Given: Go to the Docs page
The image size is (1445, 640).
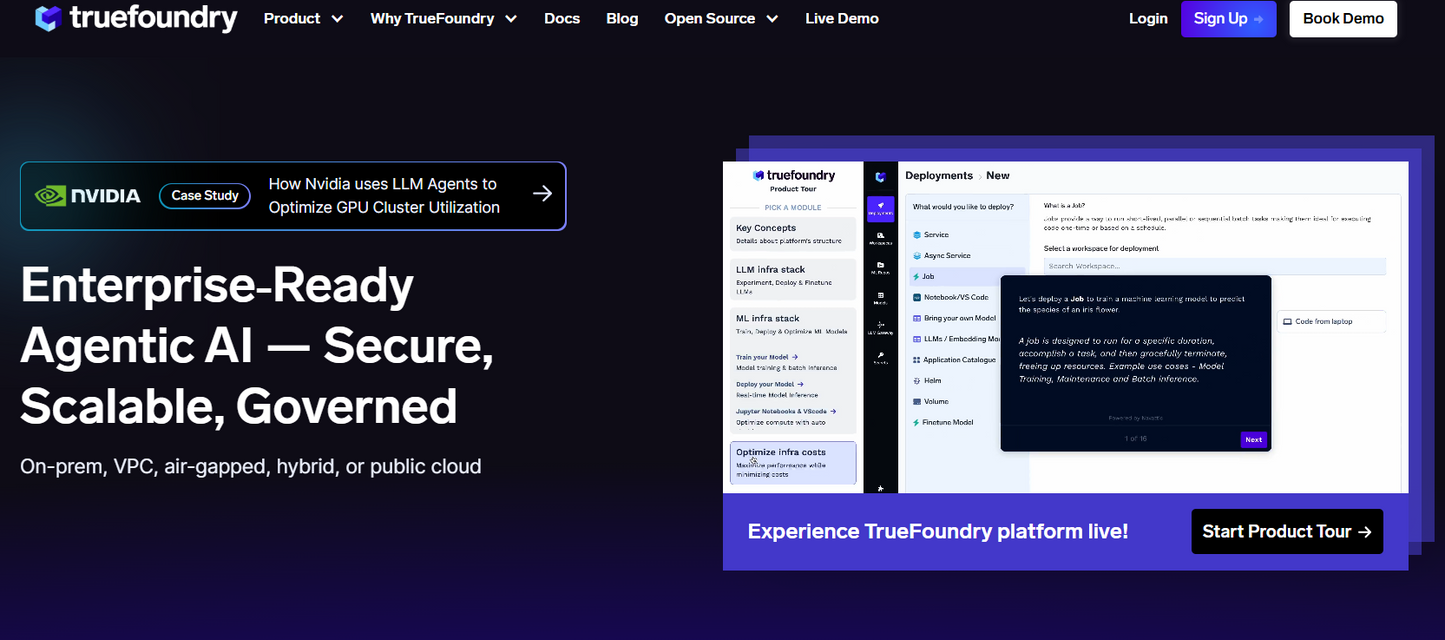Looking at the screenshot, I should (x=562, y=18).
